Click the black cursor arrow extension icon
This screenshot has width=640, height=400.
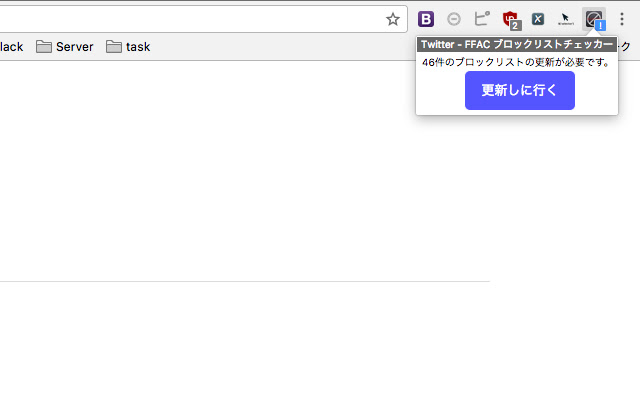565,19
